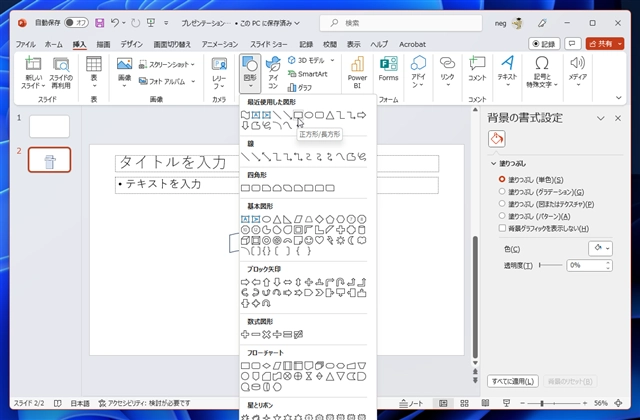Viewport: 640px width, 420px height.
Task: Open the Forms insert icon
Action: [x=388, y=69]
